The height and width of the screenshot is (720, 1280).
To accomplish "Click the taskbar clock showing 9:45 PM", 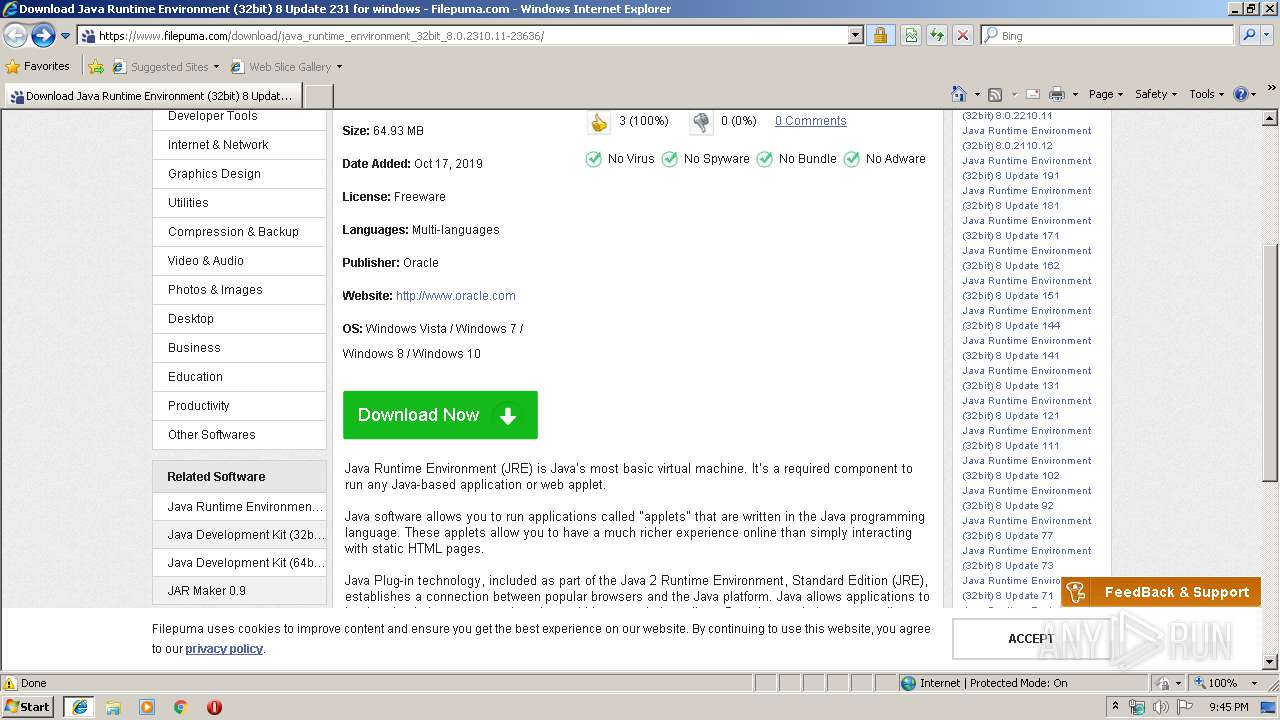I will coord(1228,707).
